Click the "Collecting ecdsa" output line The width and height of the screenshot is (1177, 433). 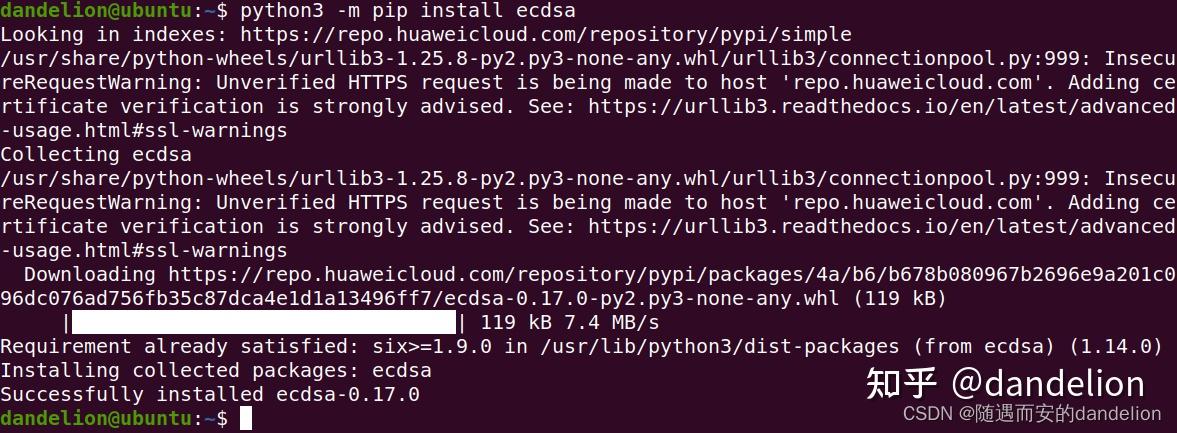point(95,154)
